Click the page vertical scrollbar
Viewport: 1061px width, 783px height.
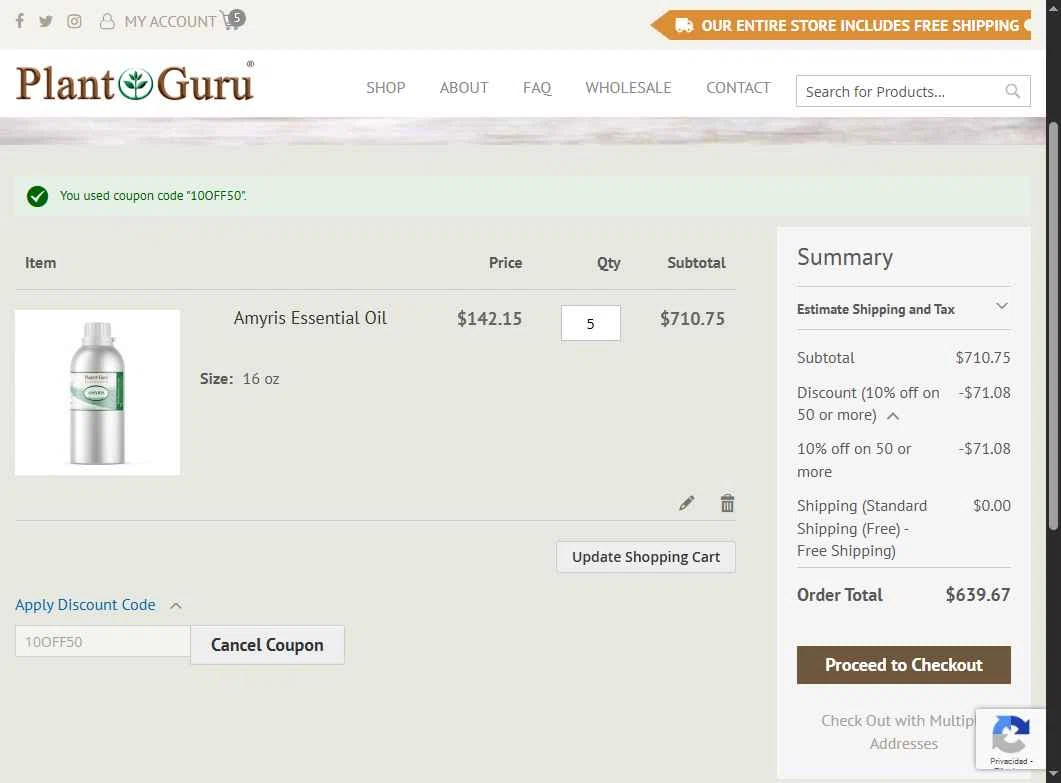(x=1053, y=325)
